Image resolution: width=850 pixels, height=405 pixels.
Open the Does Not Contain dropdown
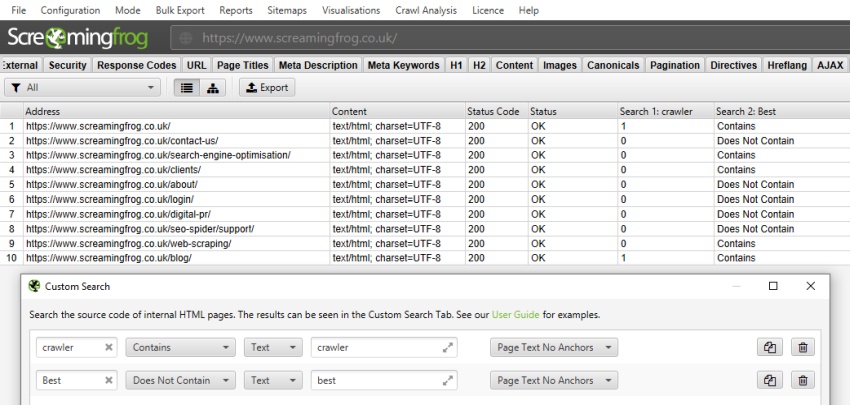(x=181, y=381)
